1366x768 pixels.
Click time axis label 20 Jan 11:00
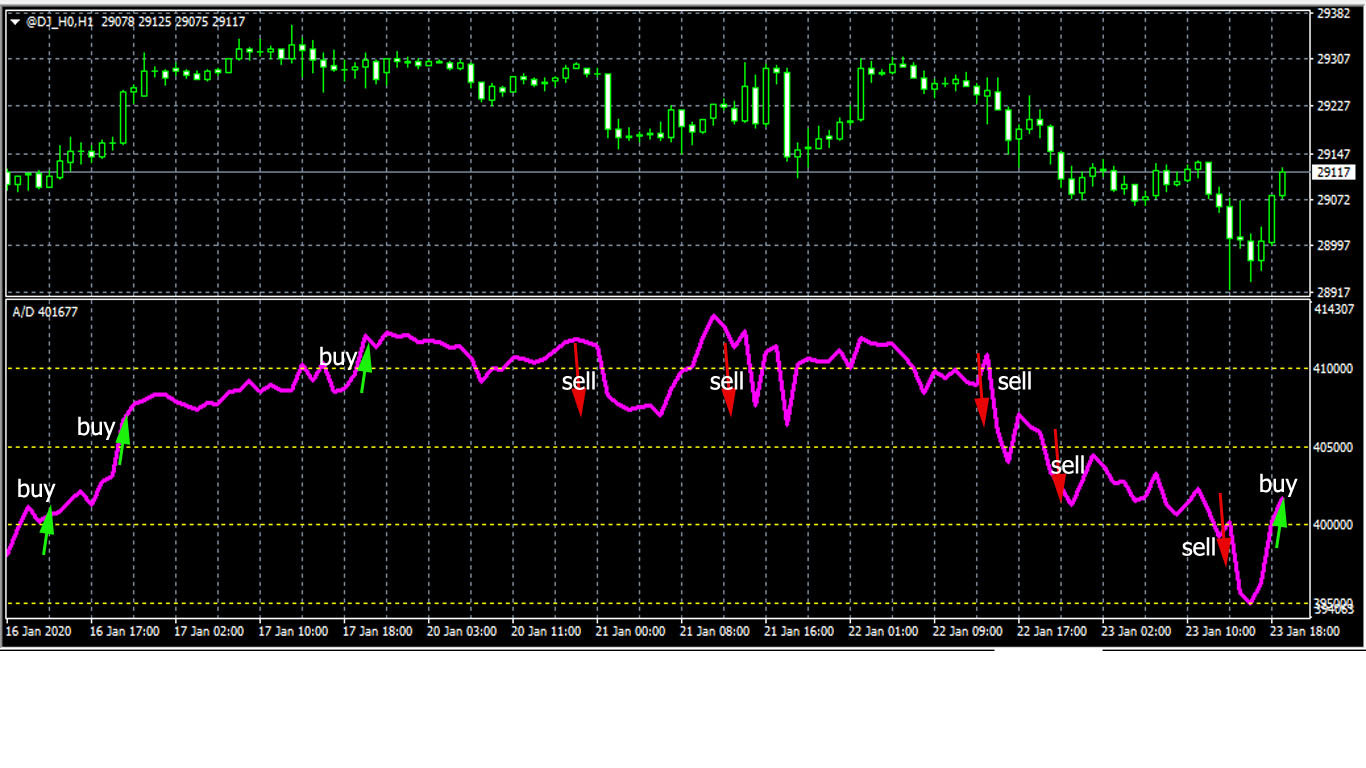coord(547,632)
